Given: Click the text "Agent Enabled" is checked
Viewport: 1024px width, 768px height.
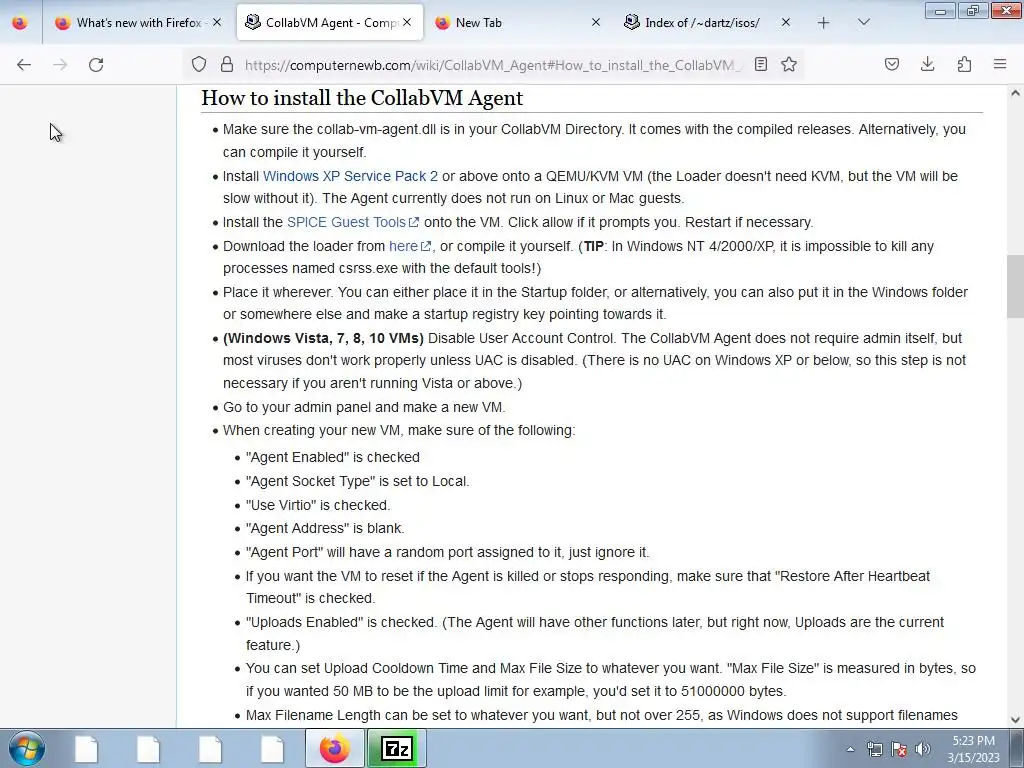Looking at the screenshot, I should click(332, 457).
